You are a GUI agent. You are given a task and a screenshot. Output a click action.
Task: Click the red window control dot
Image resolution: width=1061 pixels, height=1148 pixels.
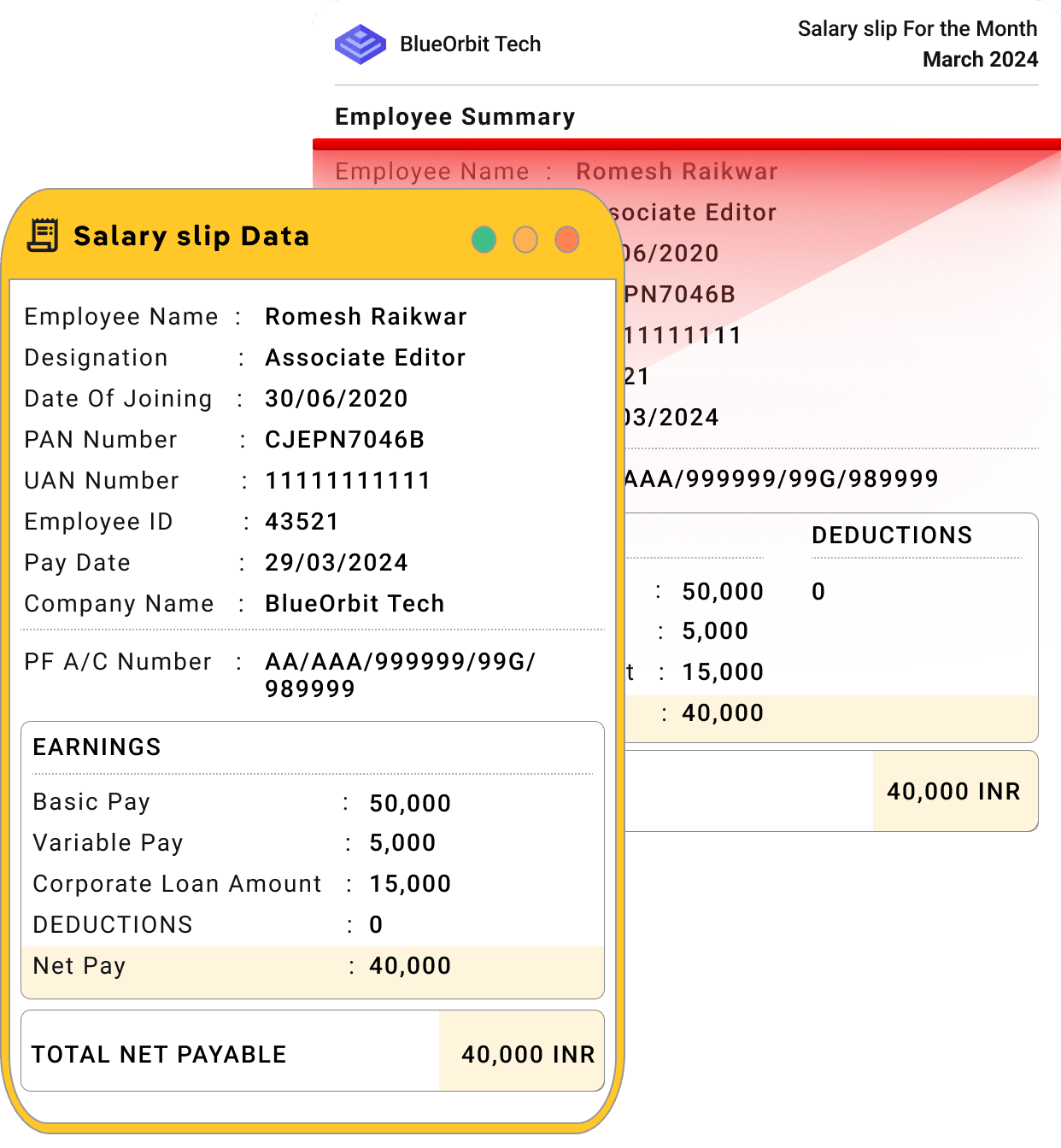click(566, 240)
